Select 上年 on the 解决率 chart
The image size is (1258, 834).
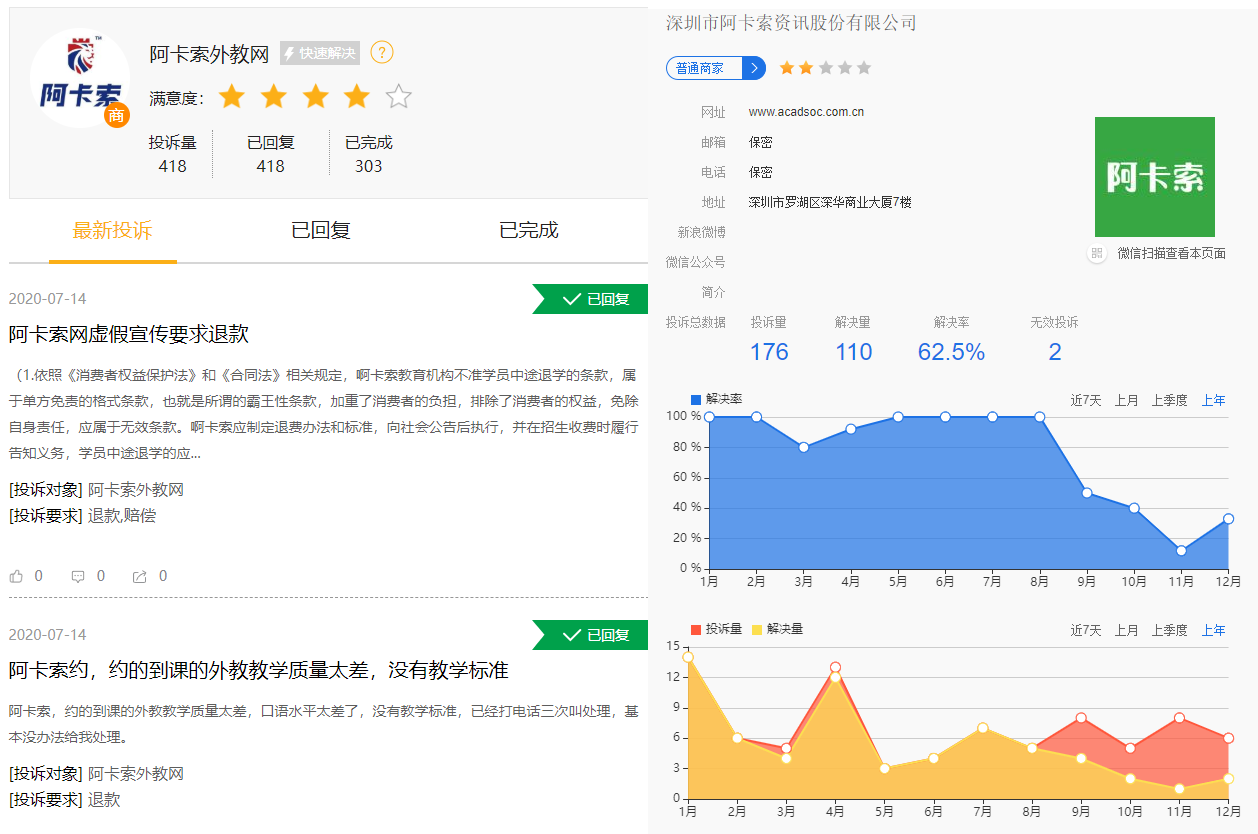1213,400
